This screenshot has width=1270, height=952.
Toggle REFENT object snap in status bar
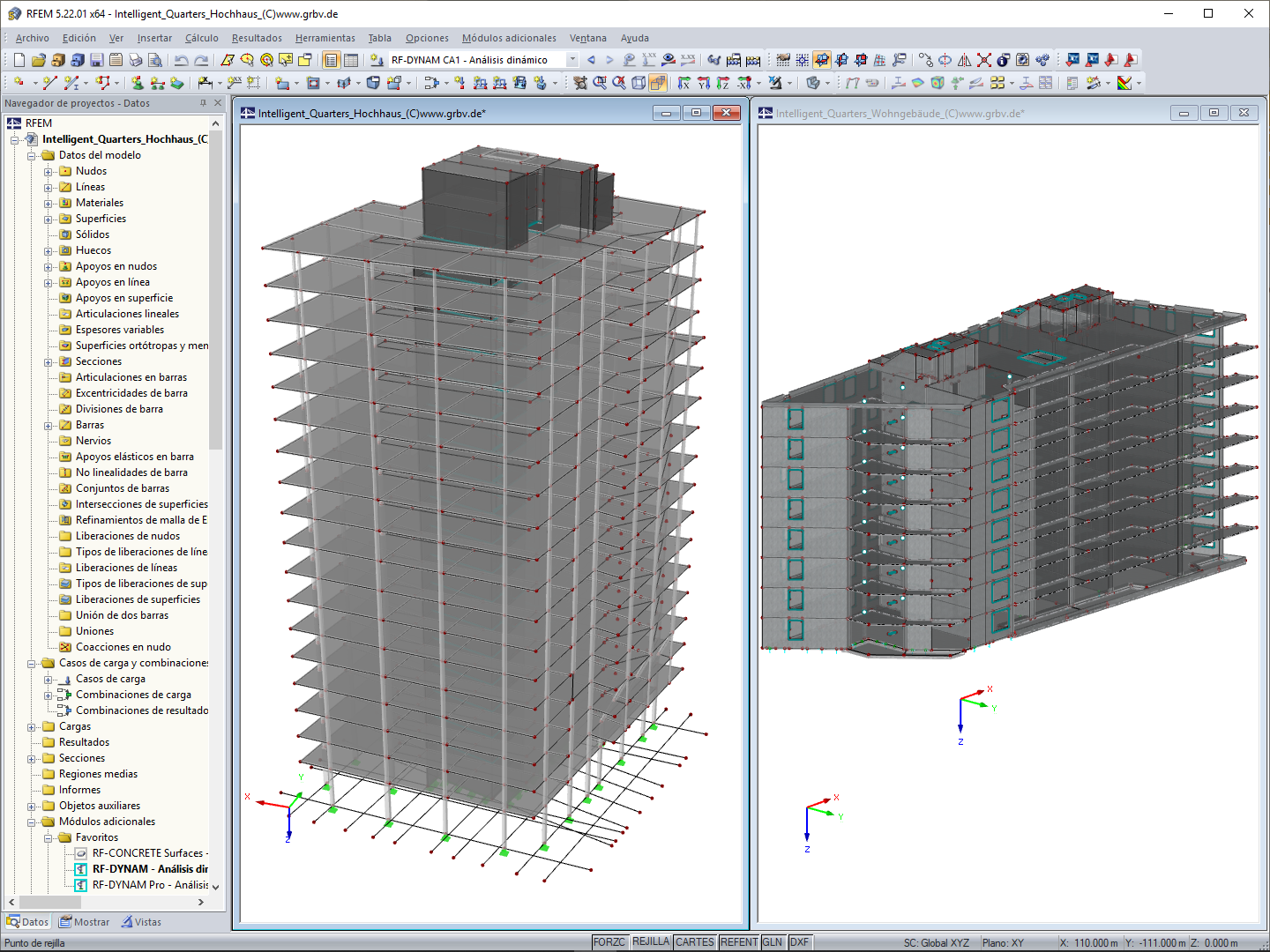coord(739,942)
